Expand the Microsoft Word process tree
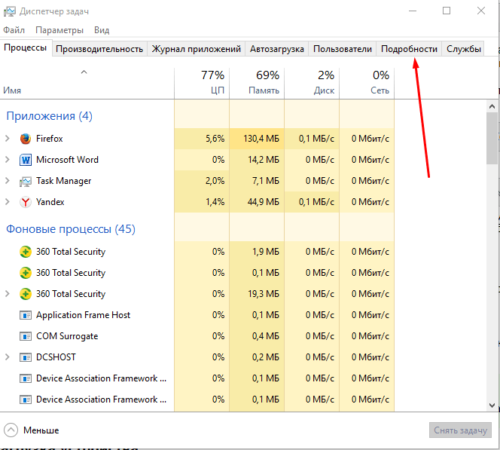Screen dimensions: 500x450 [7, 160]
